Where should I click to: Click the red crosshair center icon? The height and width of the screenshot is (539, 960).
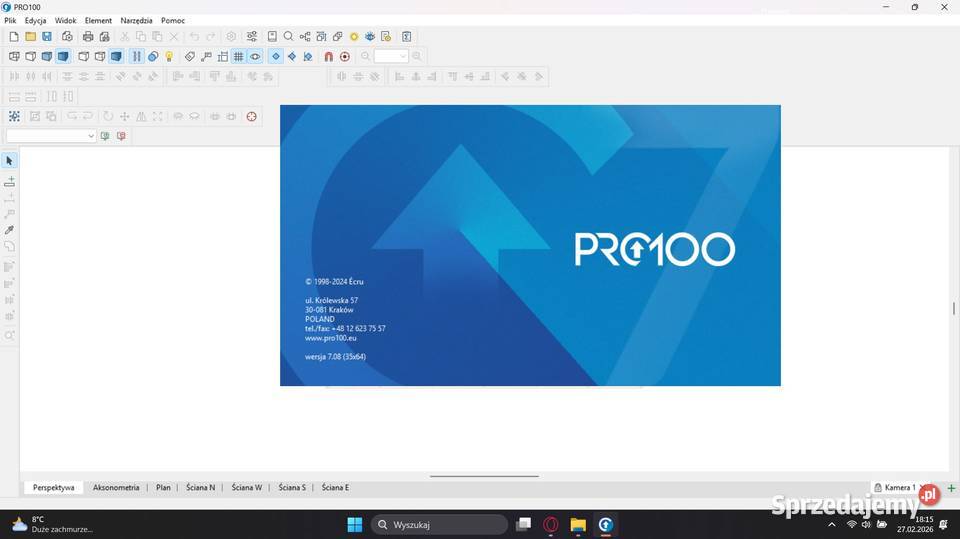(x=252, y=116)
